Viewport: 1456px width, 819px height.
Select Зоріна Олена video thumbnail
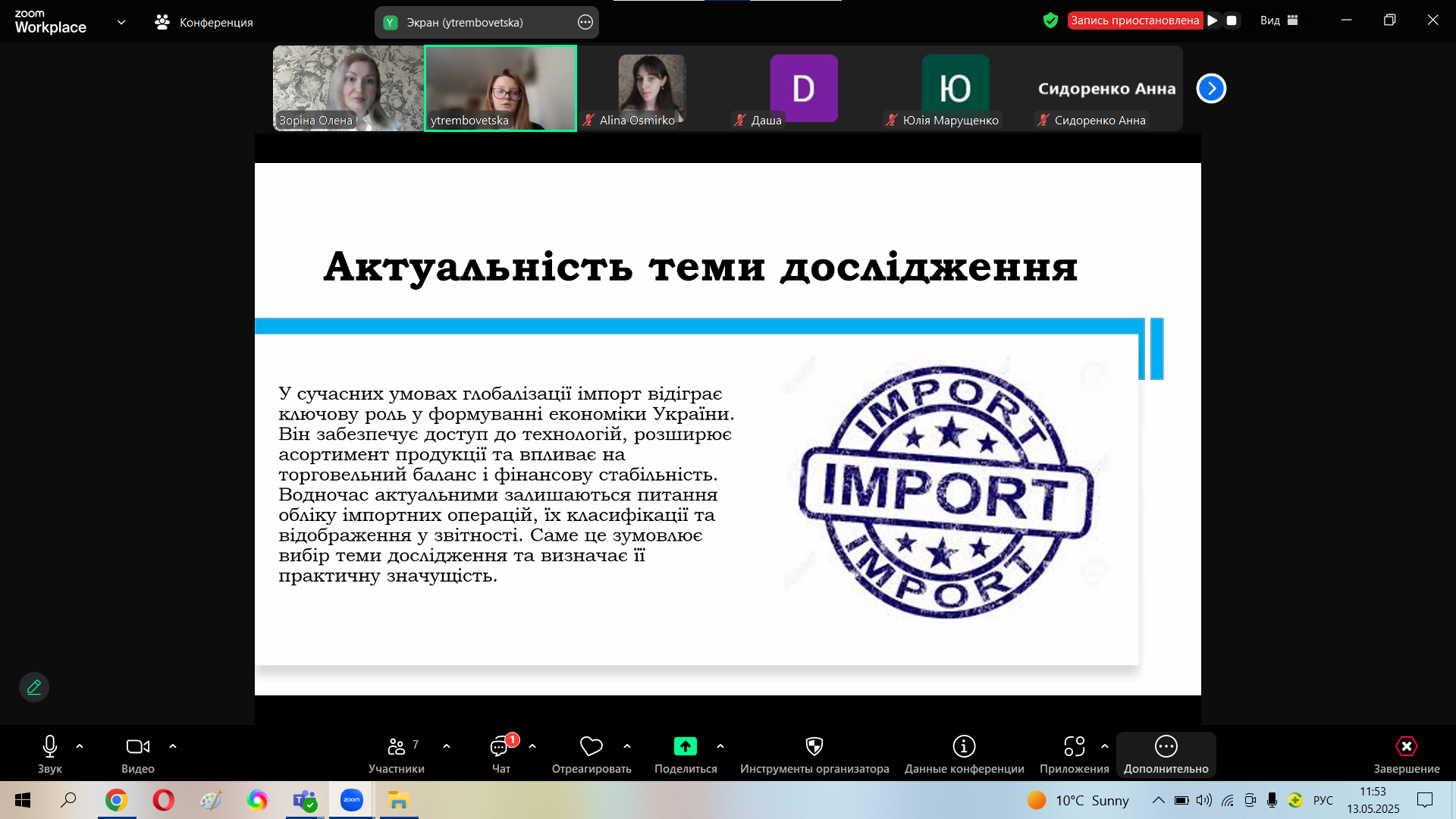click(348, 88)
